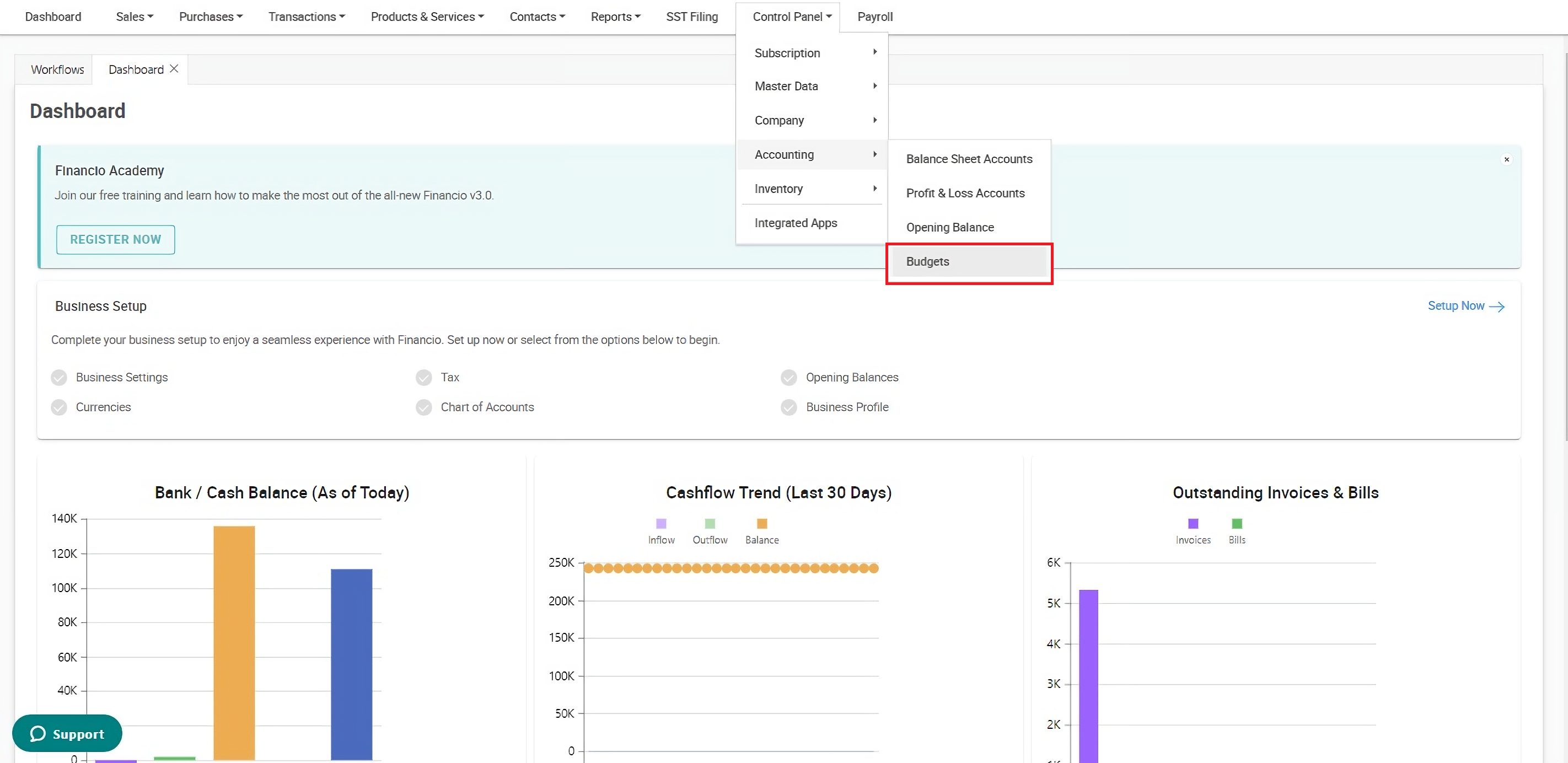Open Opening Balances setup item
This screenshot has width=1568, height=763.
point(852,377)
